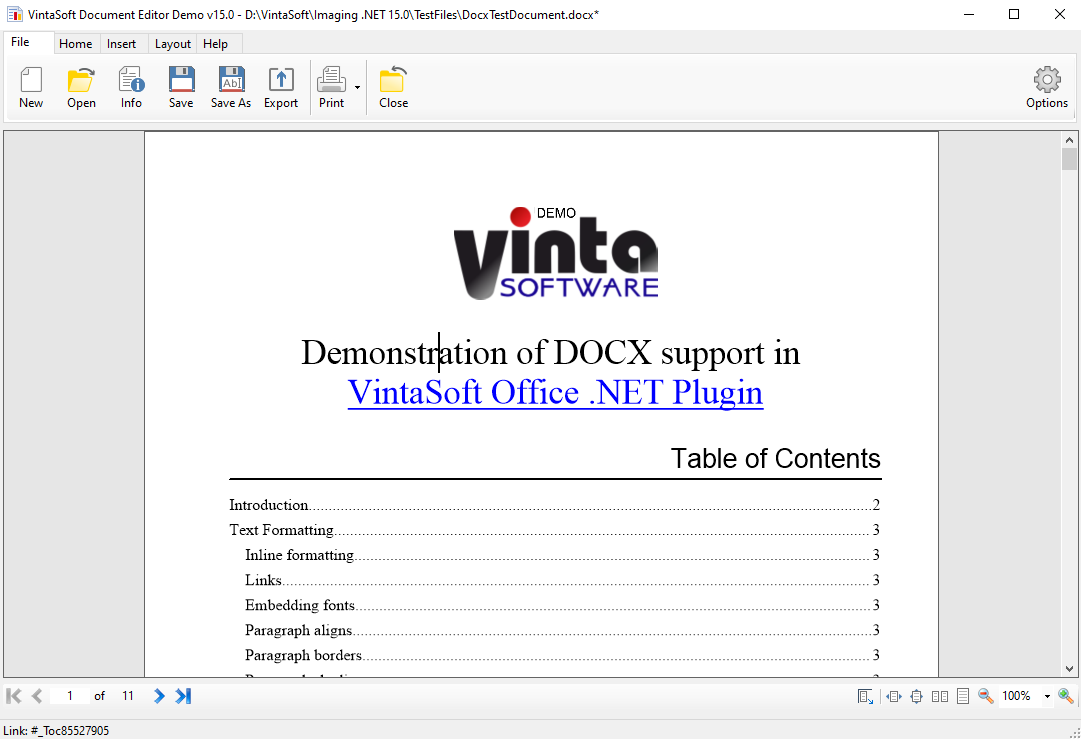This screenshot has width=1081, height=739.
Task: Save the document with the Save icon
Action: pos(181,88)
